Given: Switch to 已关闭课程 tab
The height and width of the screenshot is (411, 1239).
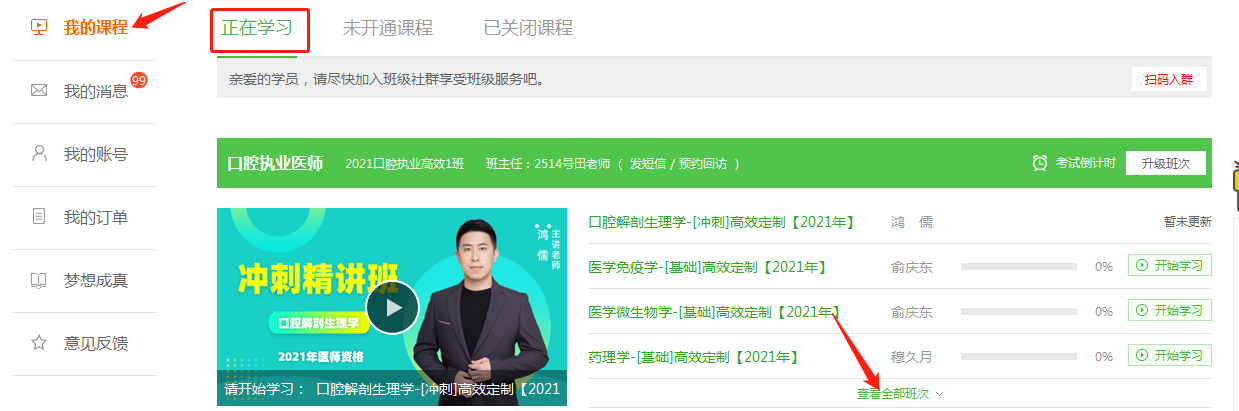Looking at the screenshot, I should [528, 28].
